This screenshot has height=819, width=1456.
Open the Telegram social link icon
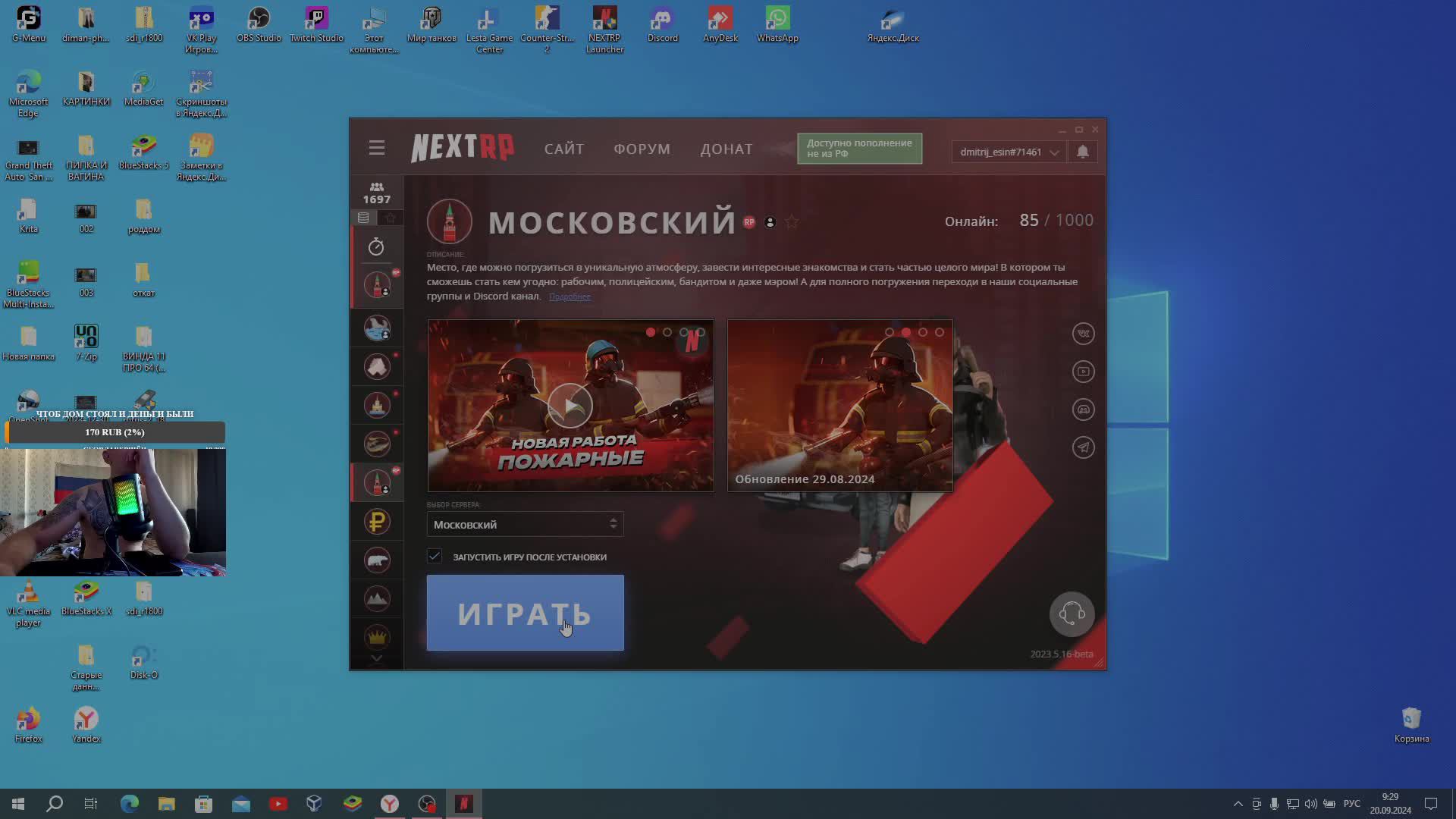1083,447
